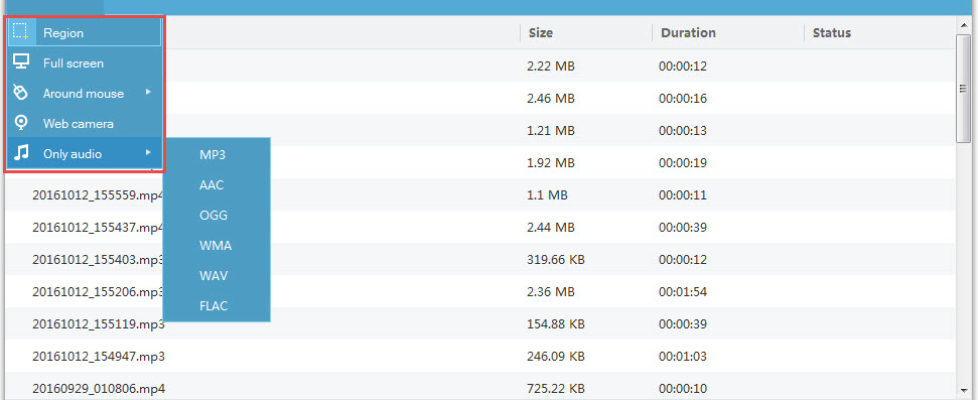Click the Region dashed-rectangle icon

click(20, 32)
